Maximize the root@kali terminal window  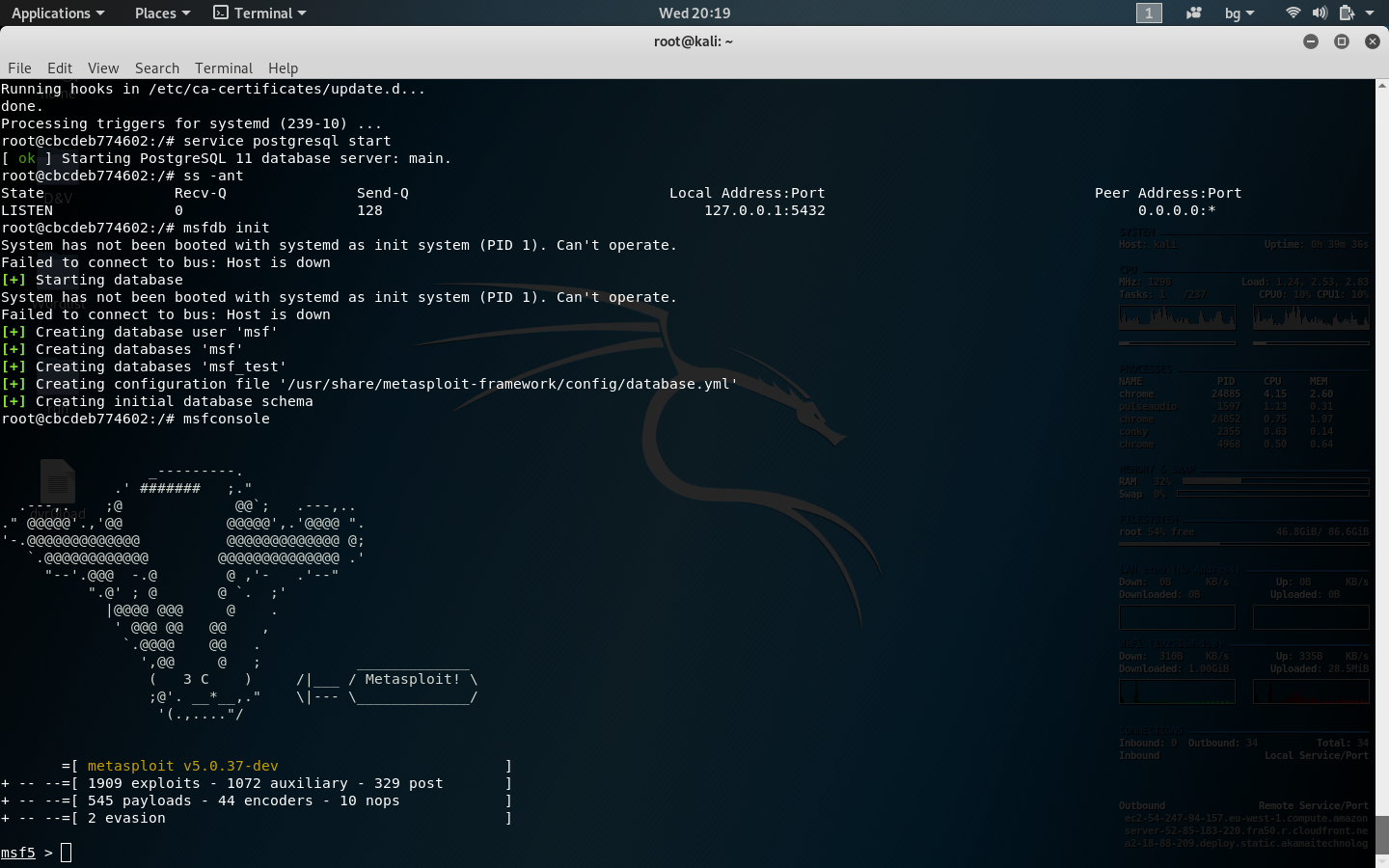point(1342,41)
